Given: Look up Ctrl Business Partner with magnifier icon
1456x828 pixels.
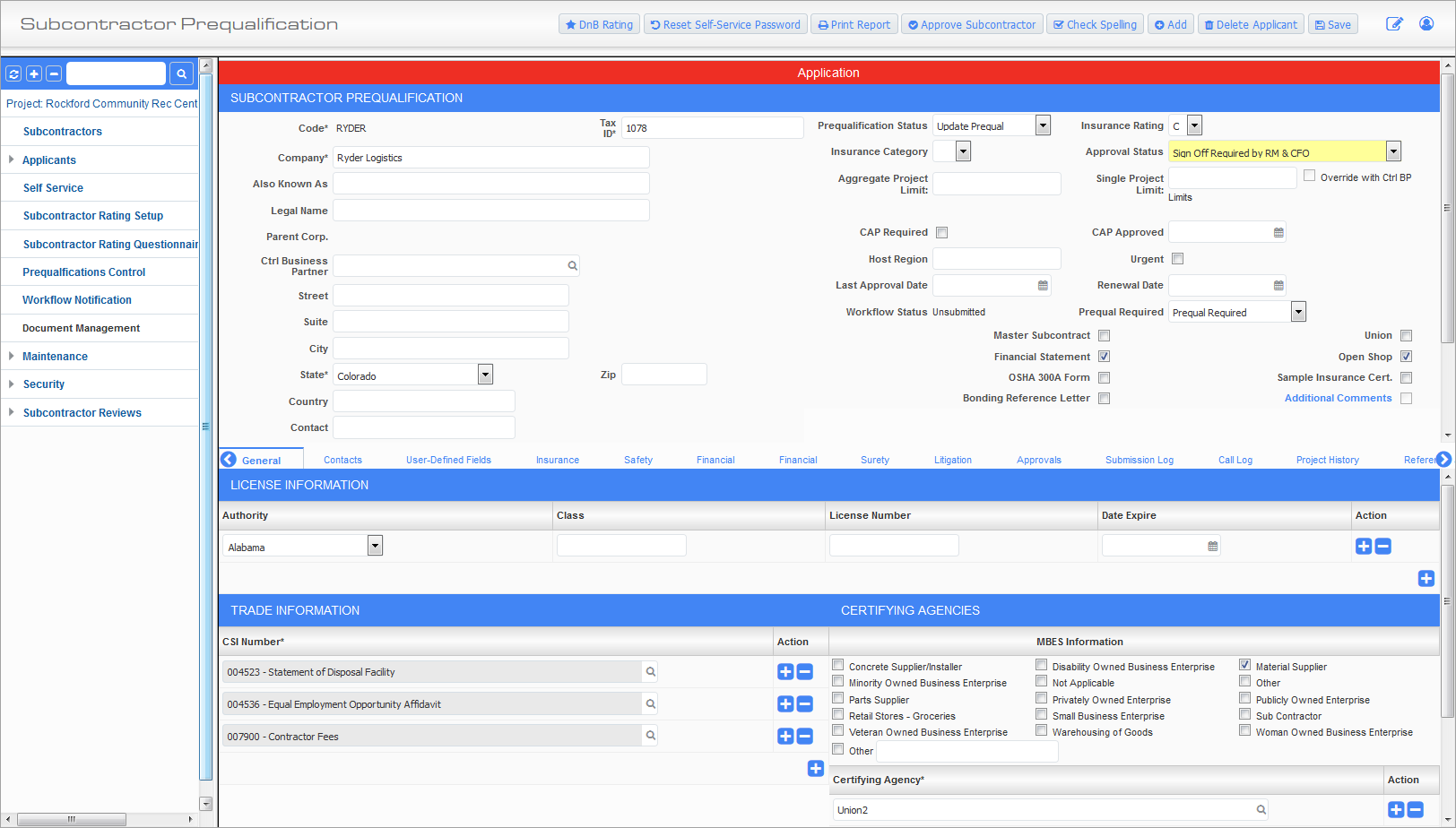Looking at the screenshot, I should point(571,265).
